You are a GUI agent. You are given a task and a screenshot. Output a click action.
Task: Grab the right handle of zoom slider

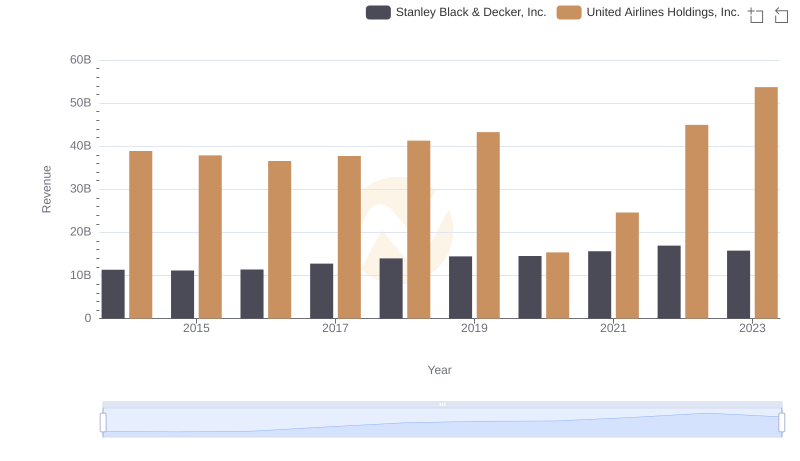[x=782, y=423]
